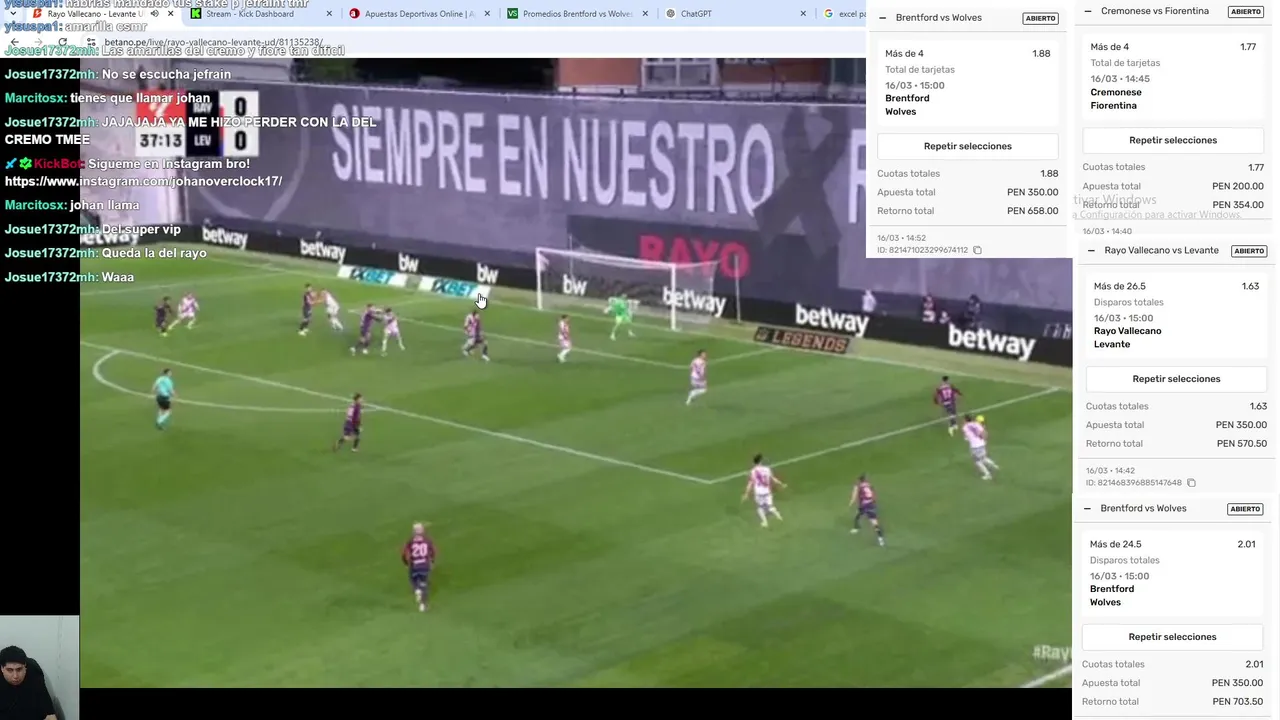Click the match scoreboard showing 37:13

(198, 125)
